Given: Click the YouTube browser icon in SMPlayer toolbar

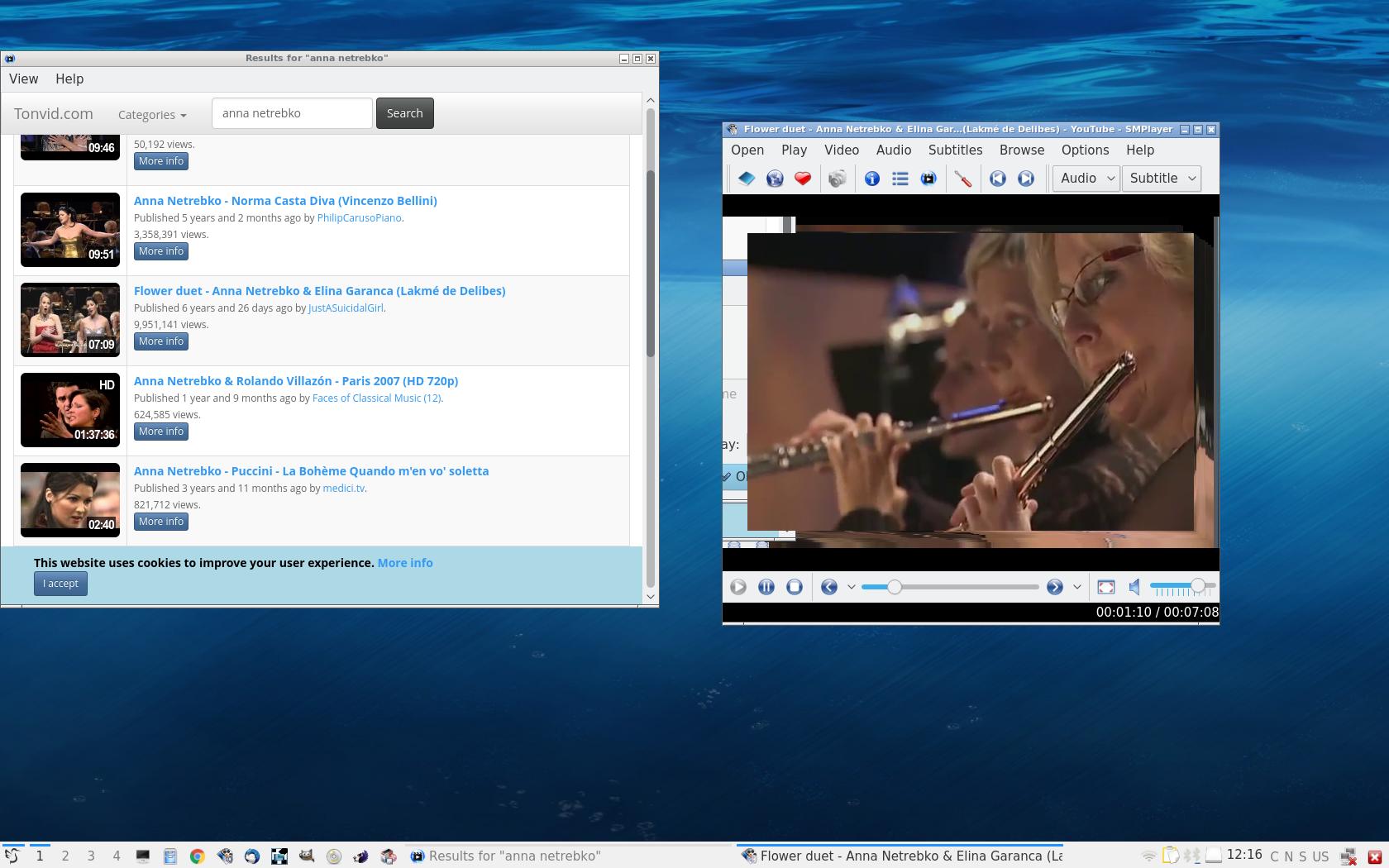Looking at the screenshot, I should 928,179.
